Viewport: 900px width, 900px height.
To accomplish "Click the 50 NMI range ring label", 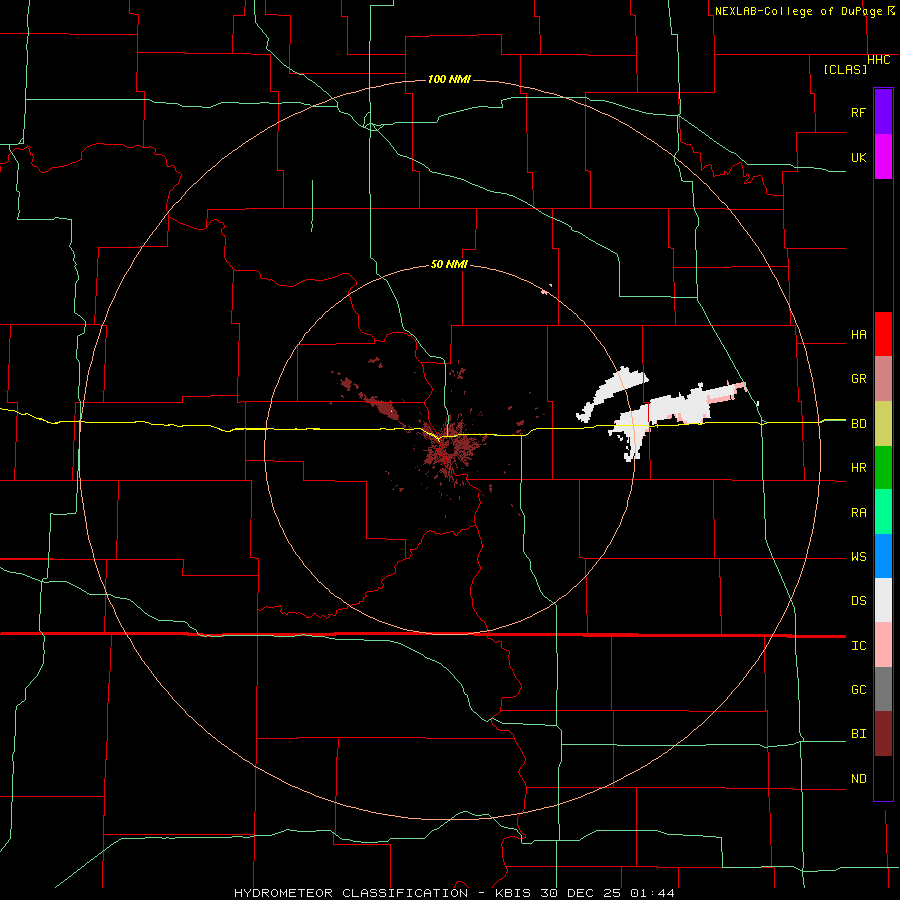I will [449, 264].
